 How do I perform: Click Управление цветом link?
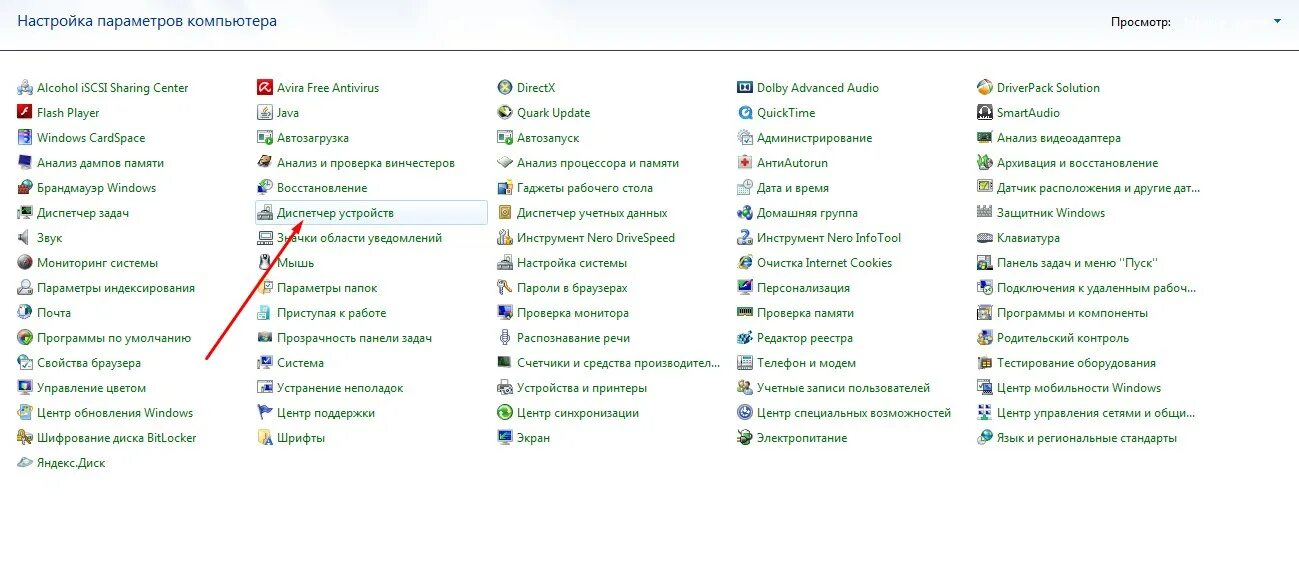click(91, 388)
